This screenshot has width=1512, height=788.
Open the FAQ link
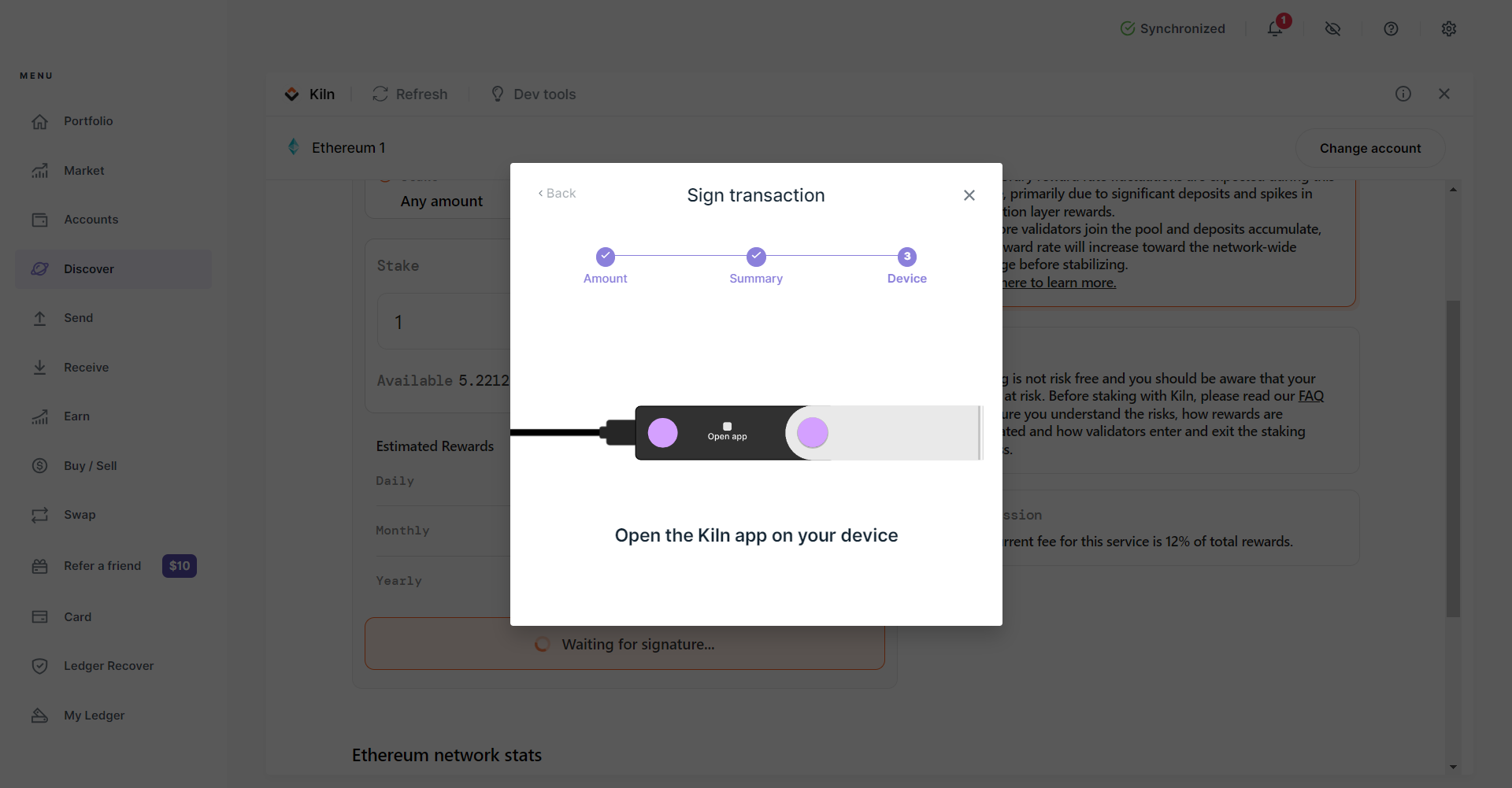point(1311,396)
